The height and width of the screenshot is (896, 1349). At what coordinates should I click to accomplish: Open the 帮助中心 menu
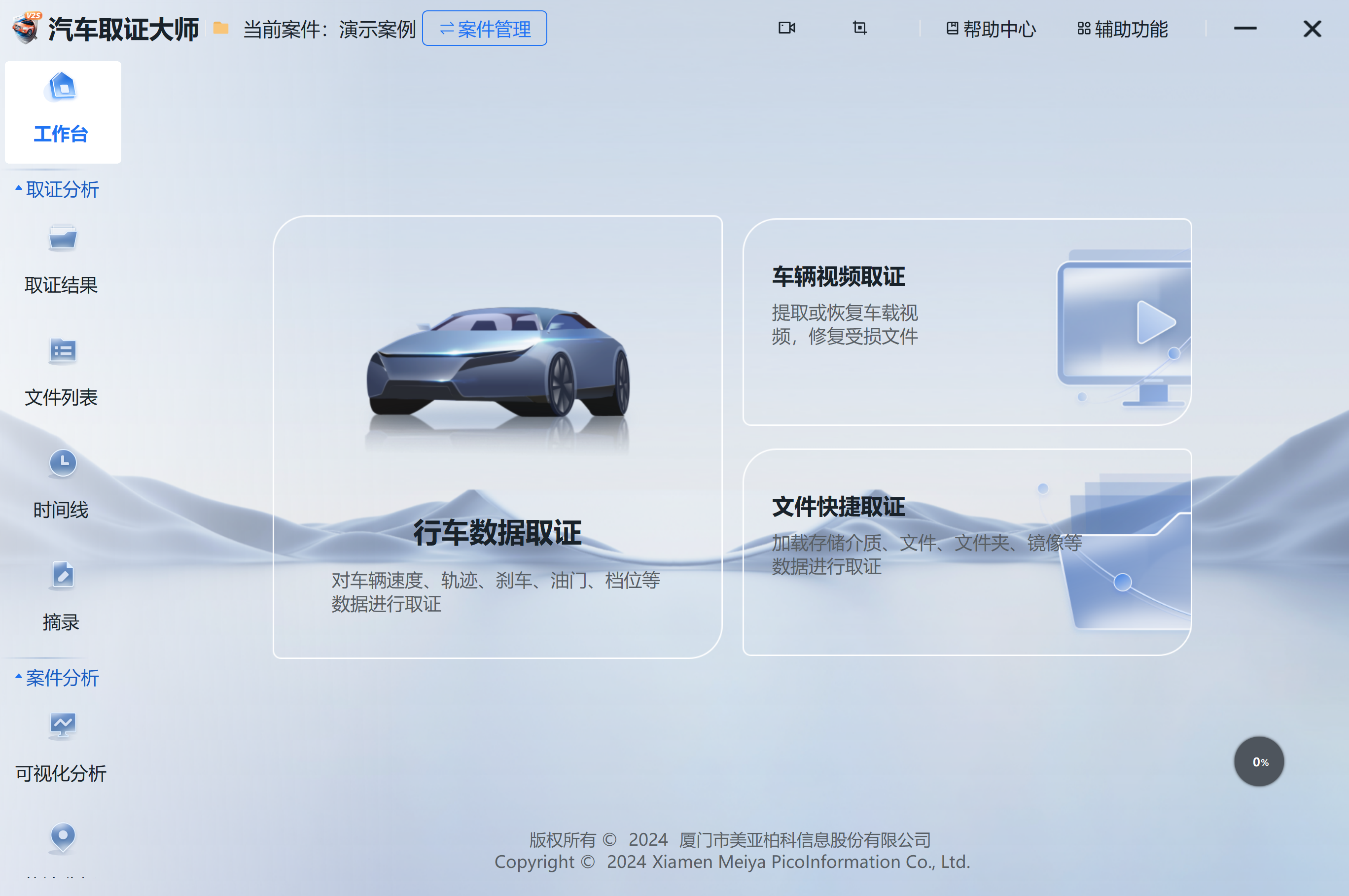991,29
